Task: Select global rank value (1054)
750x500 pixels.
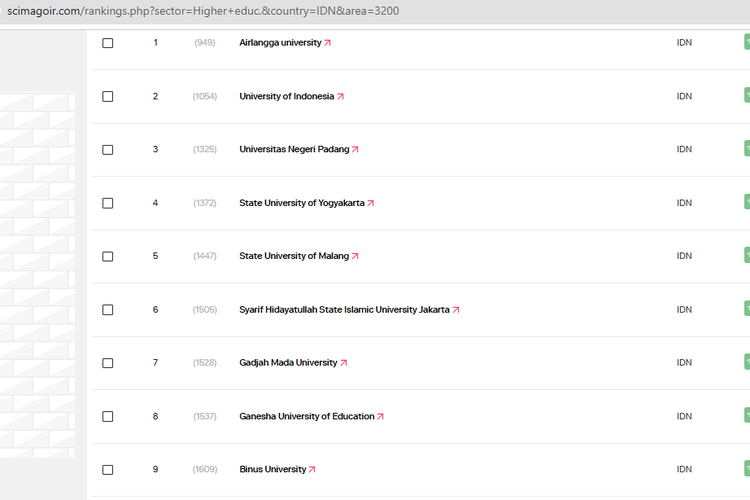Action: (x=205, y=96)
